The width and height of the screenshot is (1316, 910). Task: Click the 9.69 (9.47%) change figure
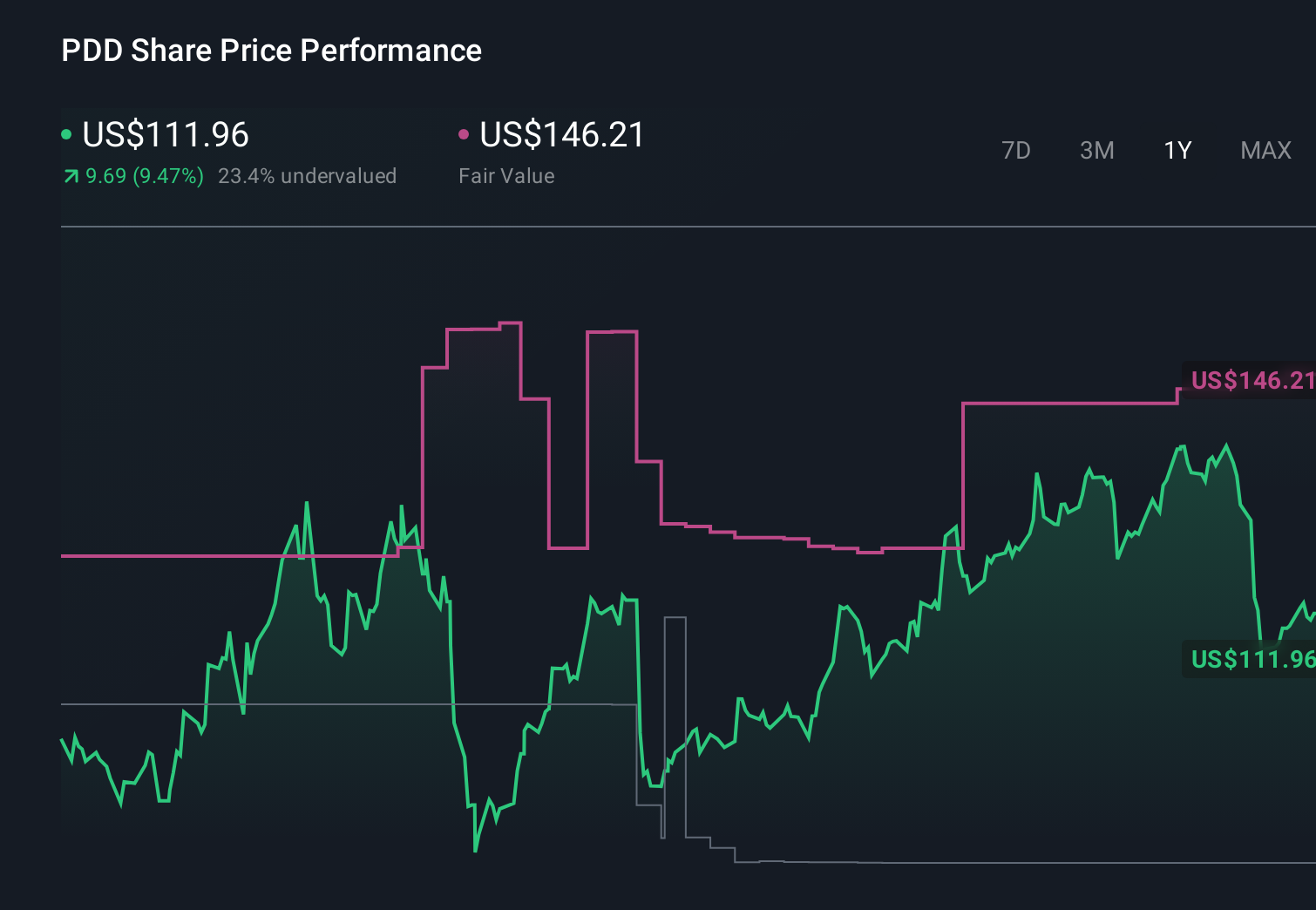pyautogui.click(x=144, y=175)
